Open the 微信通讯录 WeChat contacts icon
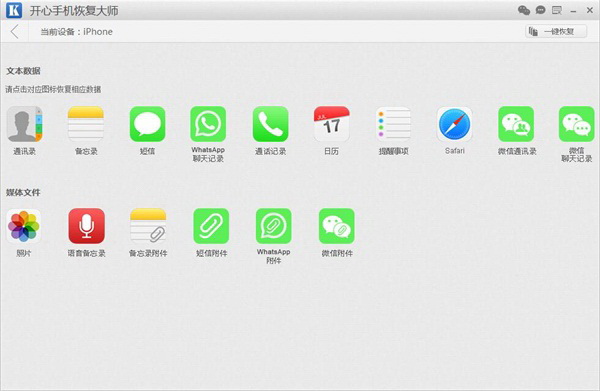Image resolution: width=600 pixels, height=391 pixels. tap(516, 124)
